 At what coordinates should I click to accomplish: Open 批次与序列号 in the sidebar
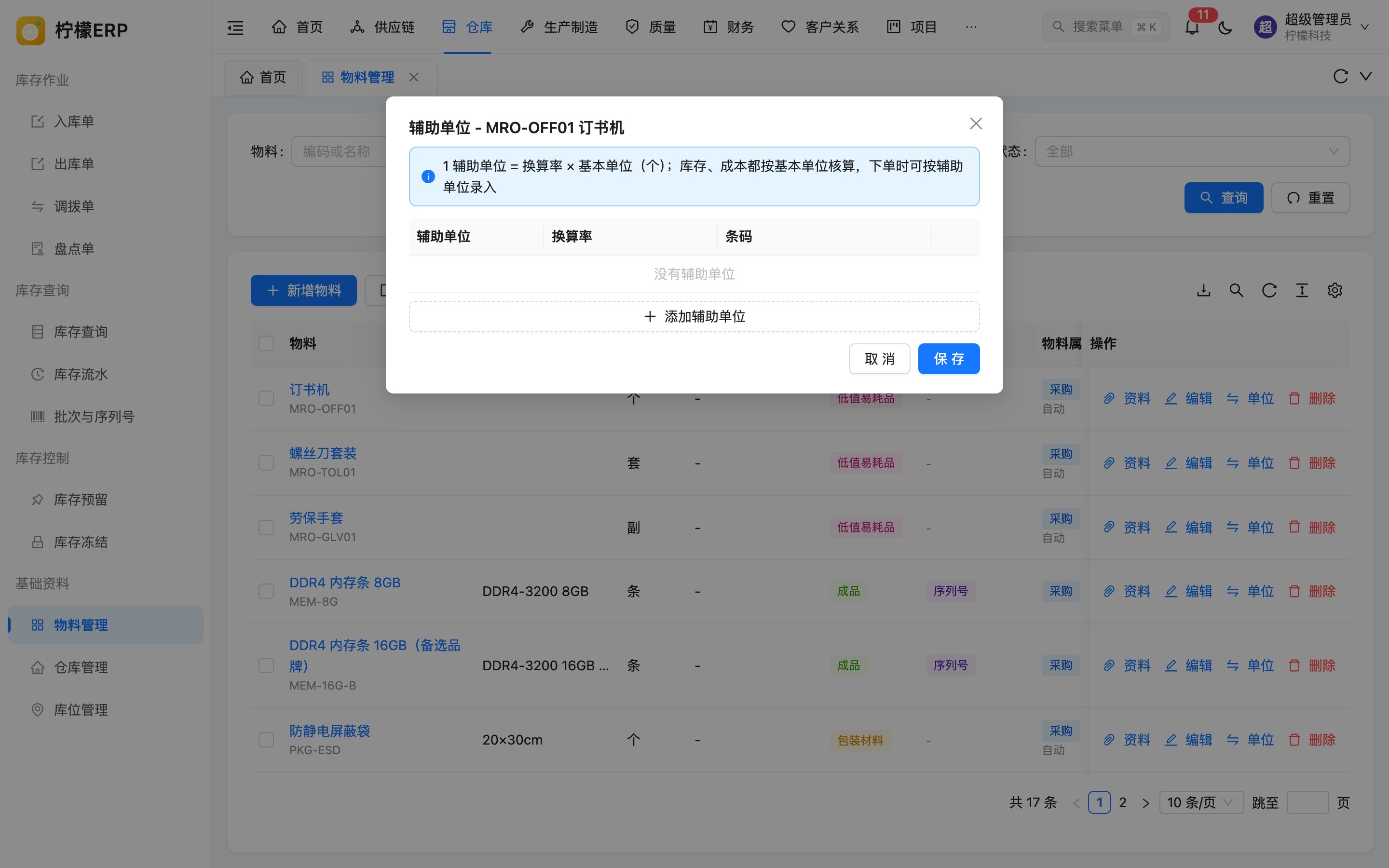106,417
